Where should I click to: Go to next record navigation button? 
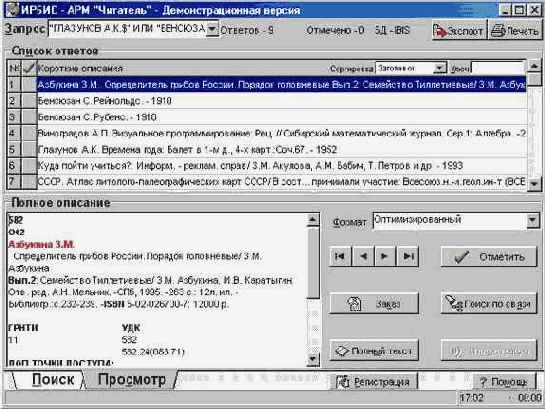click(385, 256)
